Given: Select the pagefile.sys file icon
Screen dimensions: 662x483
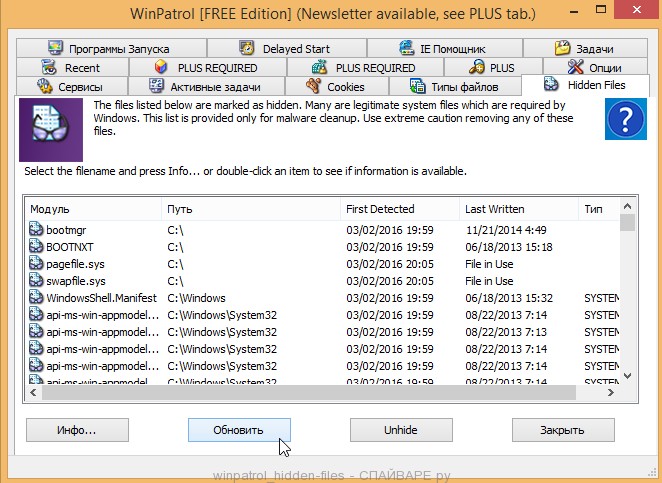Looking at the screenshot, I should (x=36, y=263).
